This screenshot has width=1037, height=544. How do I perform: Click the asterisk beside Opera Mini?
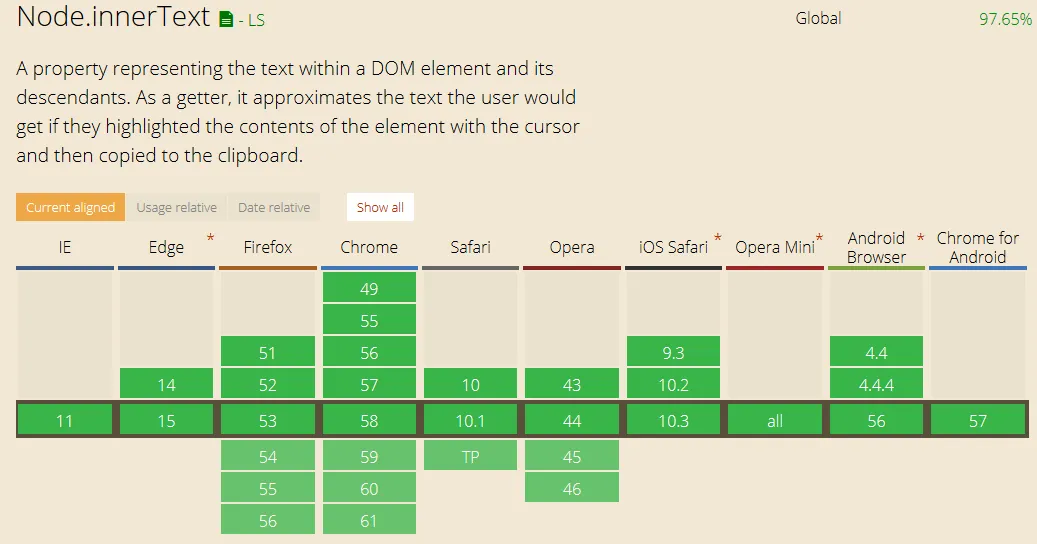(820, 239)
